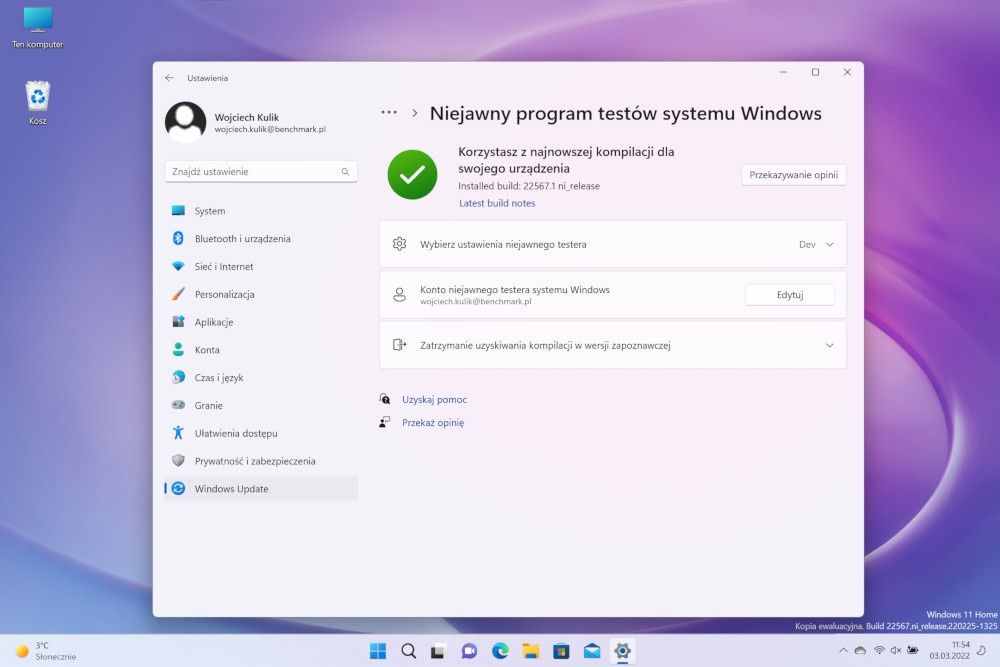The image size is (1000, 667).
Task: Select Sieć i Internet category
Action: click(x=261, y=267)
